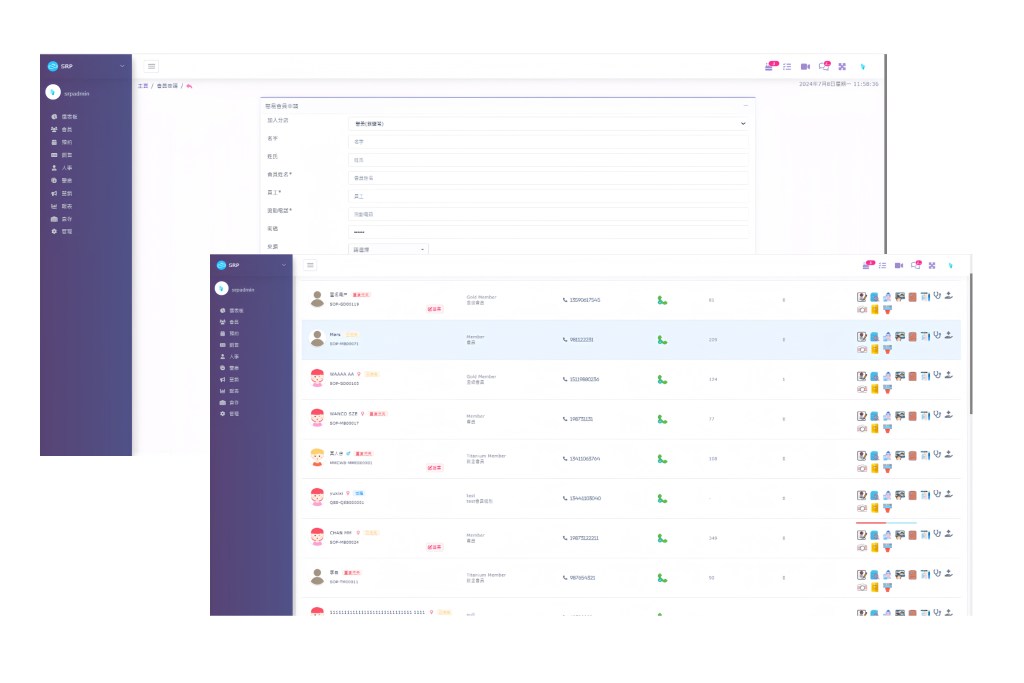Click CHAN MM member name
1024x683 pixels.
pos(340,533)
